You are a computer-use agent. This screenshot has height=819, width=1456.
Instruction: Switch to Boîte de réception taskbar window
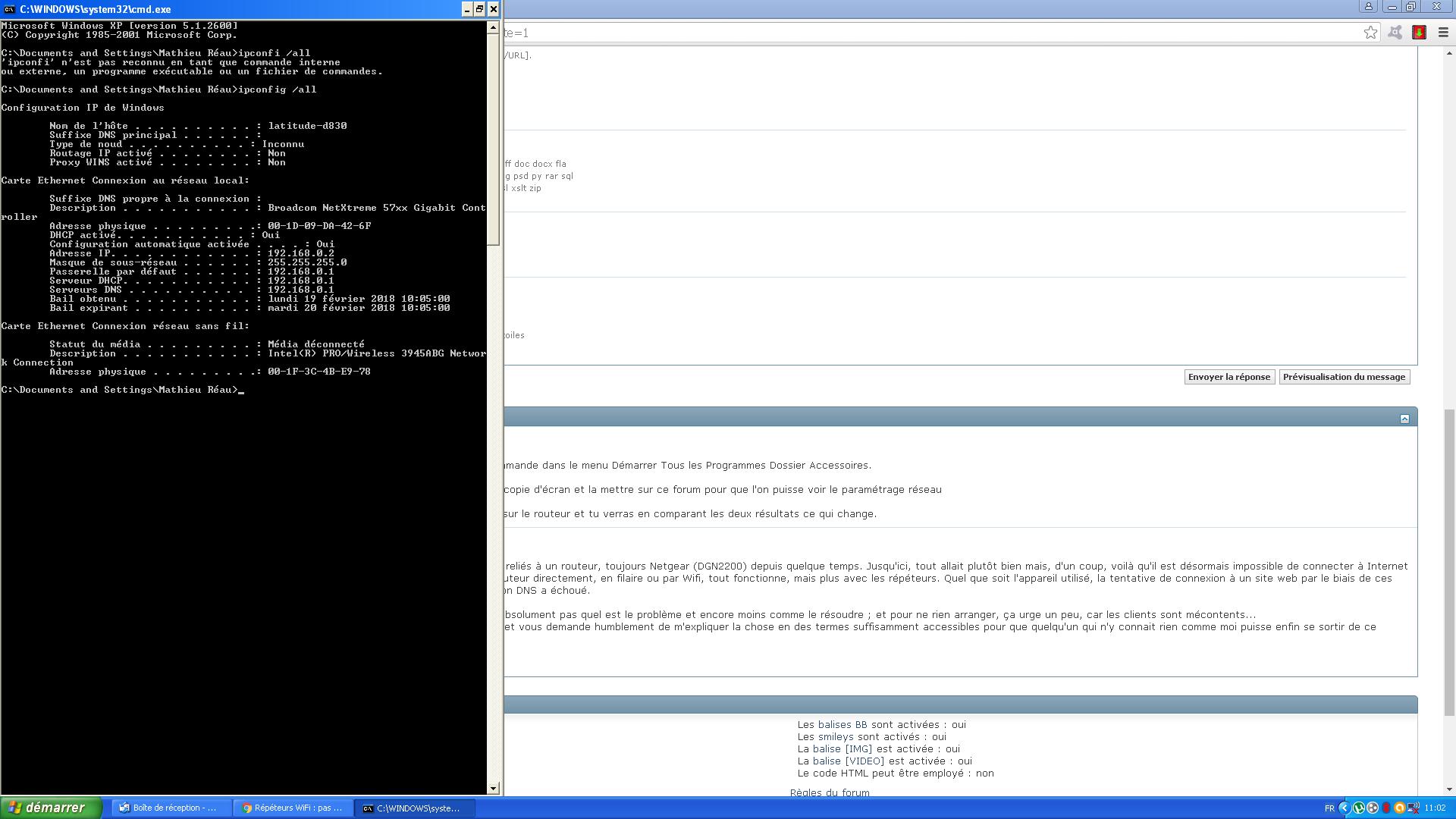tap(172, 808)
